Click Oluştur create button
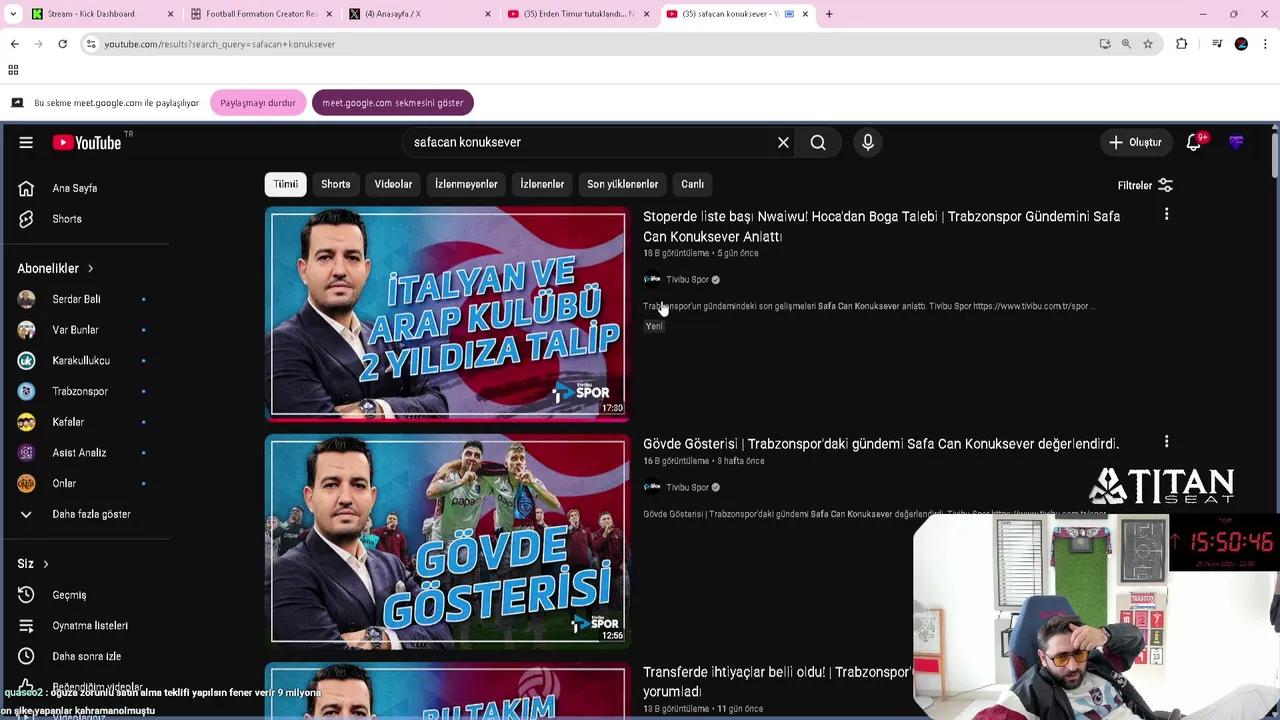 pos(1135,143)
